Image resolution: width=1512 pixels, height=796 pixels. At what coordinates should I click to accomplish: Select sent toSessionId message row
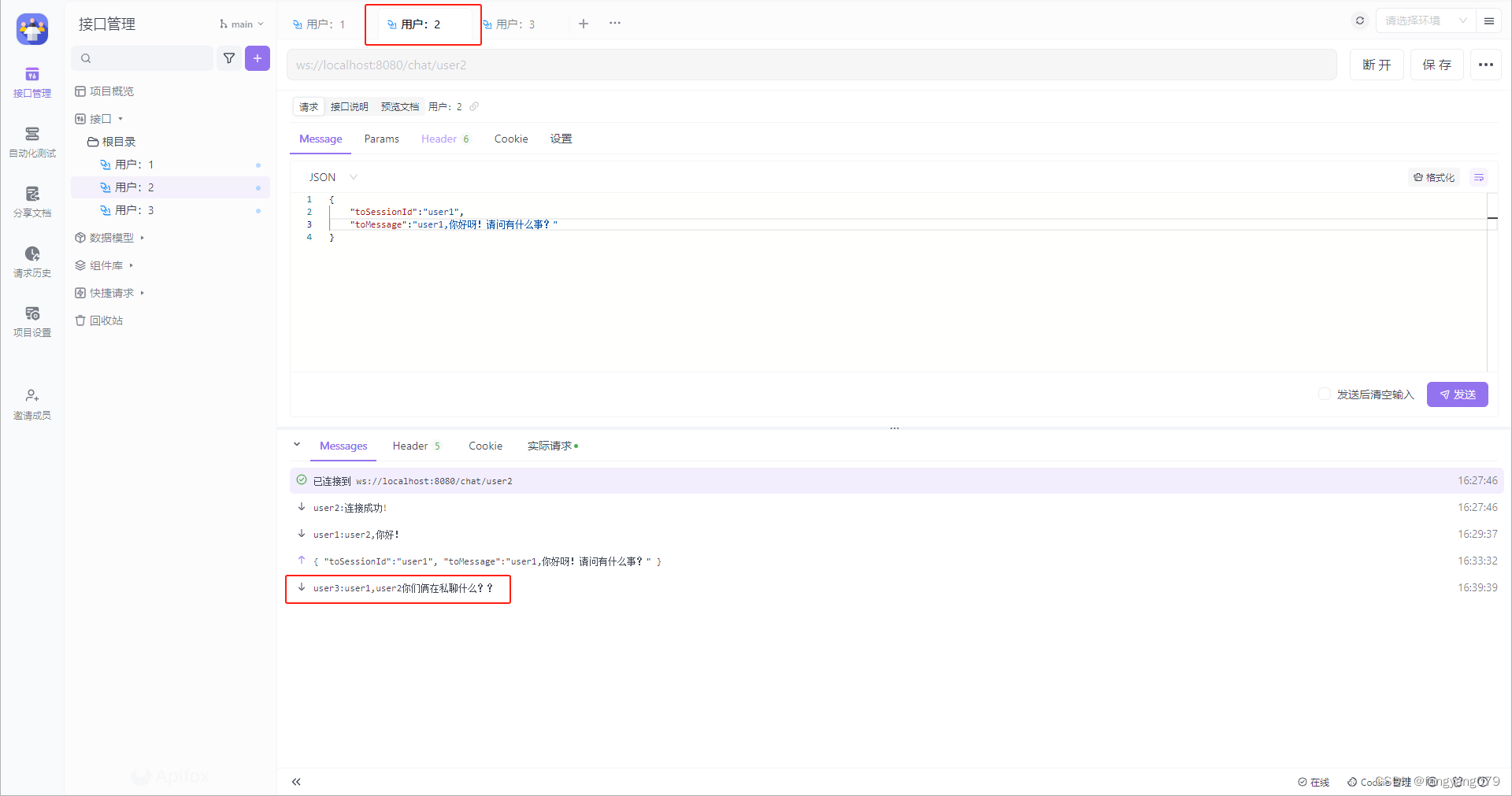pos(897,561)
